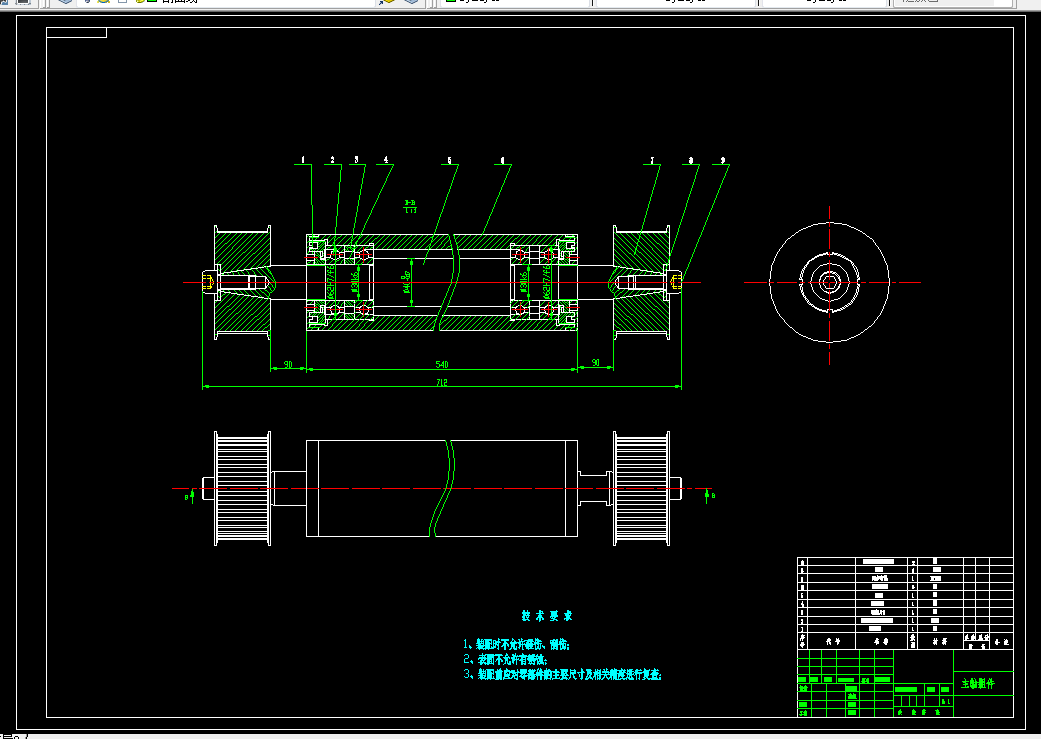Click the center of the circular side view
This screenshot has width=1041, height=739.
pos(829,283)
